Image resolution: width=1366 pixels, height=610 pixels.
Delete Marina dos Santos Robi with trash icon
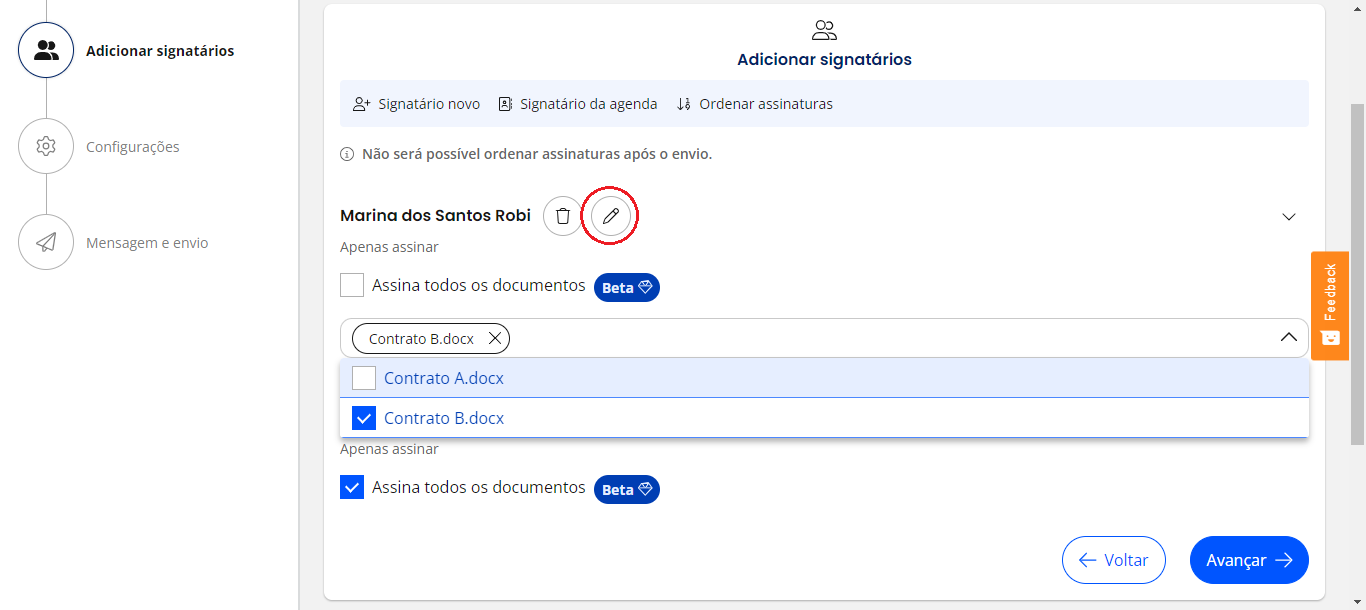pyautogui.click(x=562, y=215)
